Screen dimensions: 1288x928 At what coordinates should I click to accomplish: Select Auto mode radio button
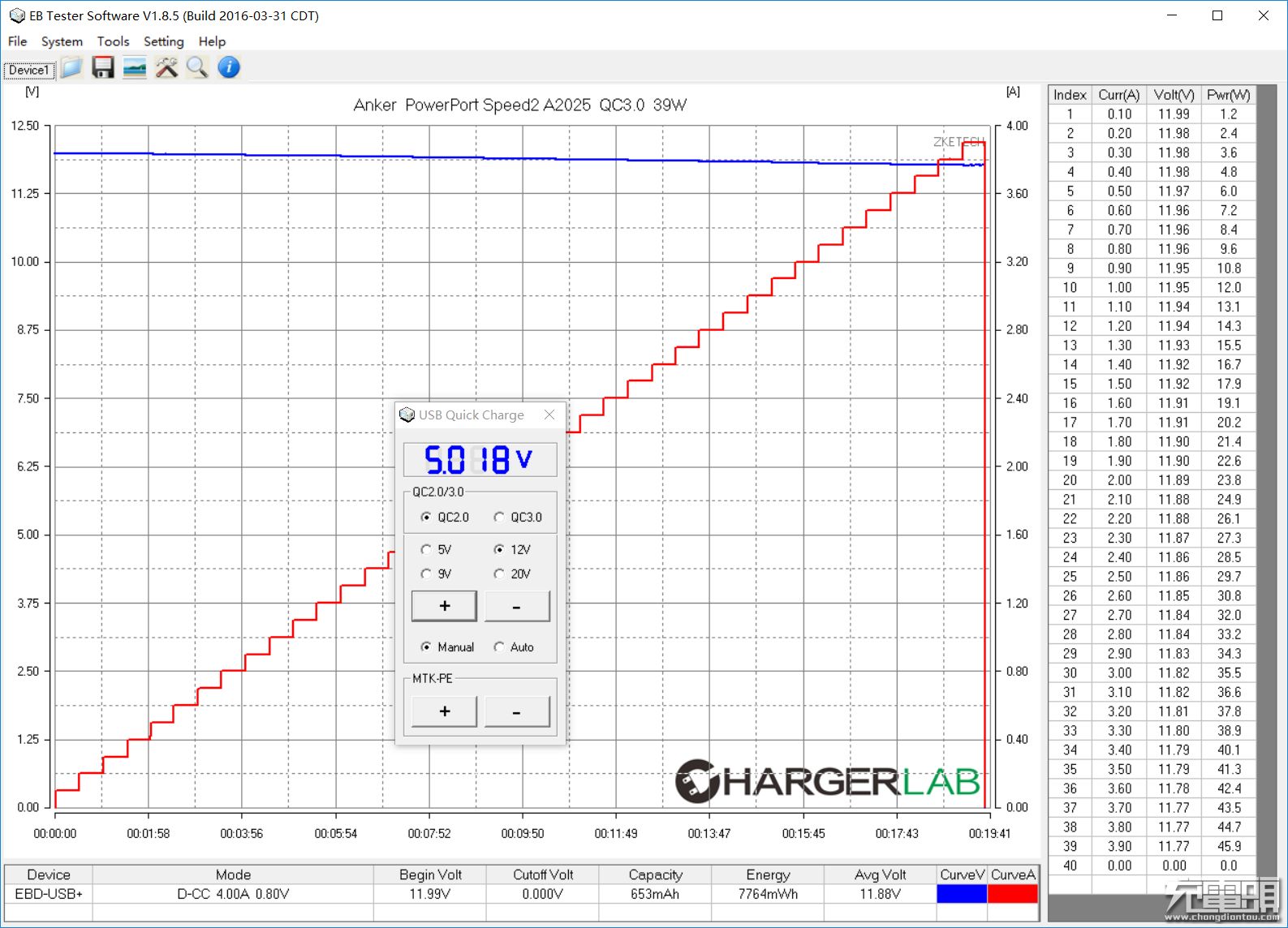tap(514, 647)
